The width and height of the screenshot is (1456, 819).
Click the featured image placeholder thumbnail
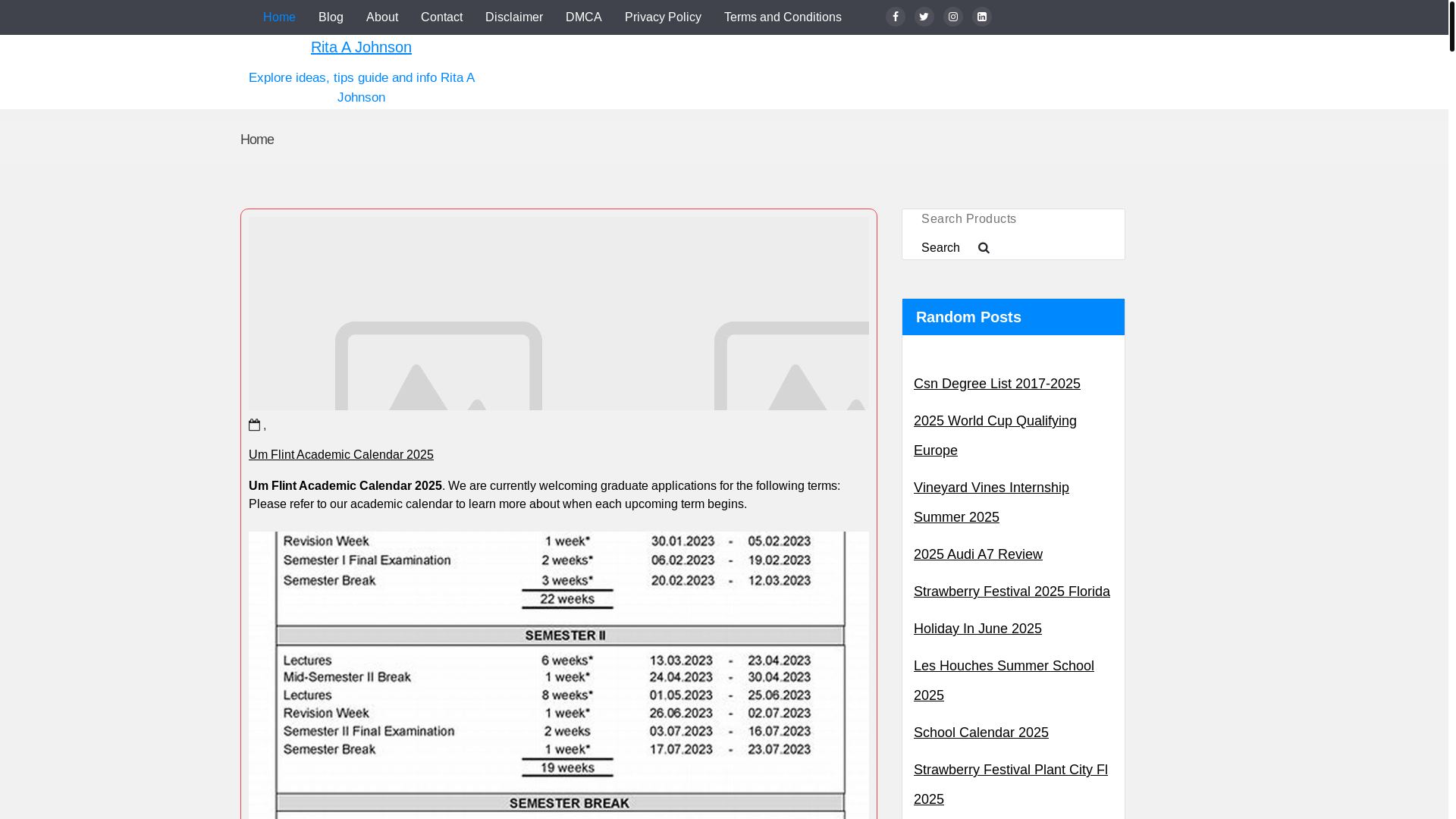tap(559, 314)
